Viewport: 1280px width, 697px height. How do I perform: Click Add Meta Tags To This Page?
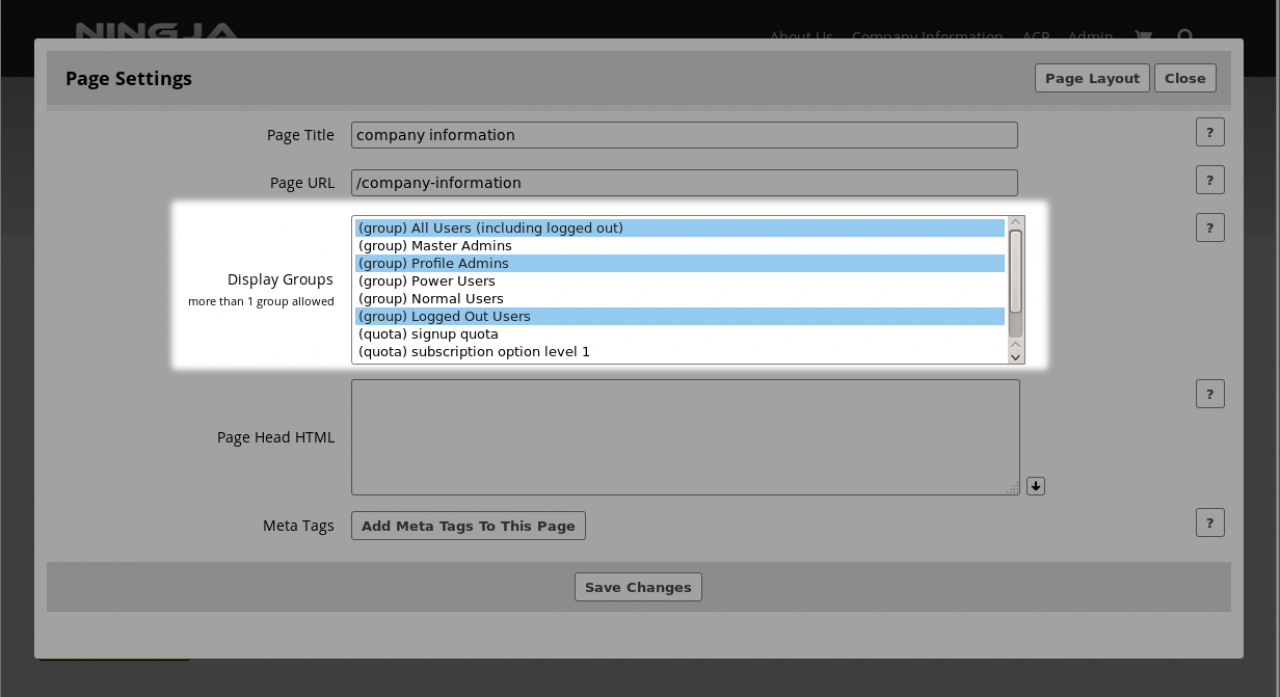(468, 526)
